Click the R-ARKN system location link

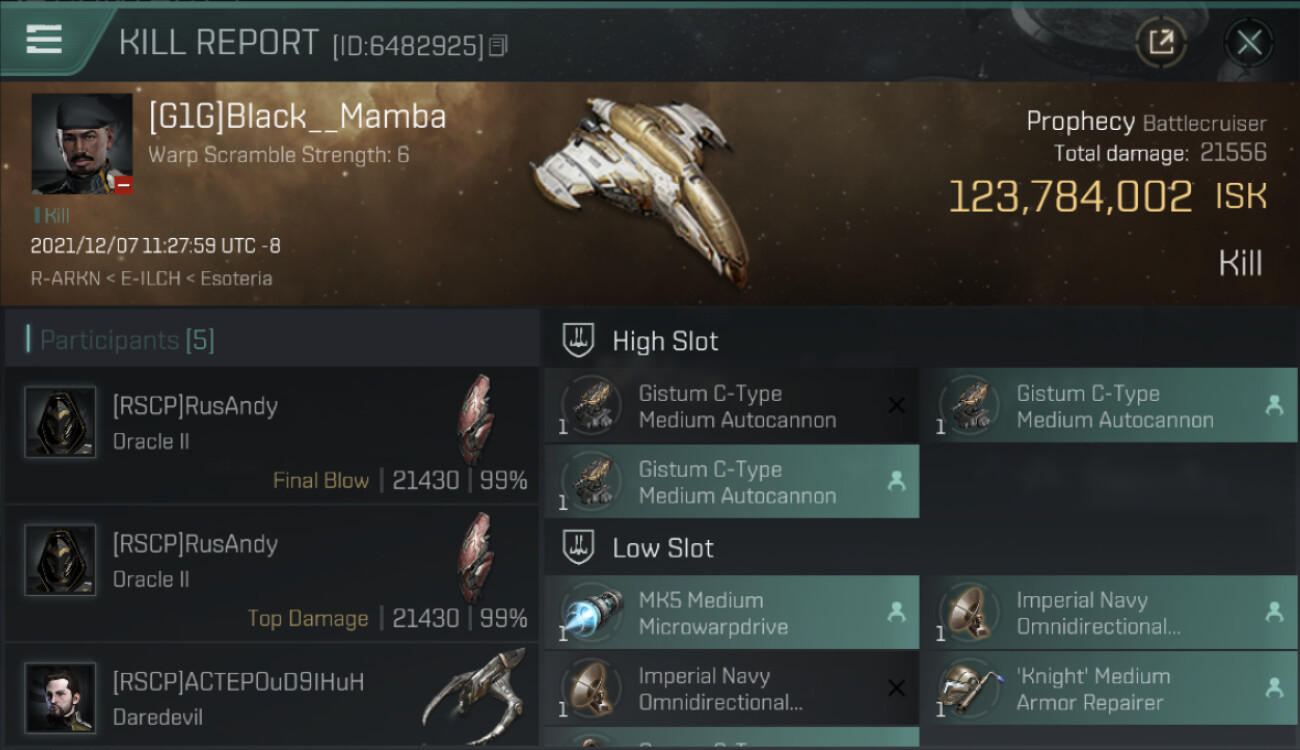coord(64,279)
